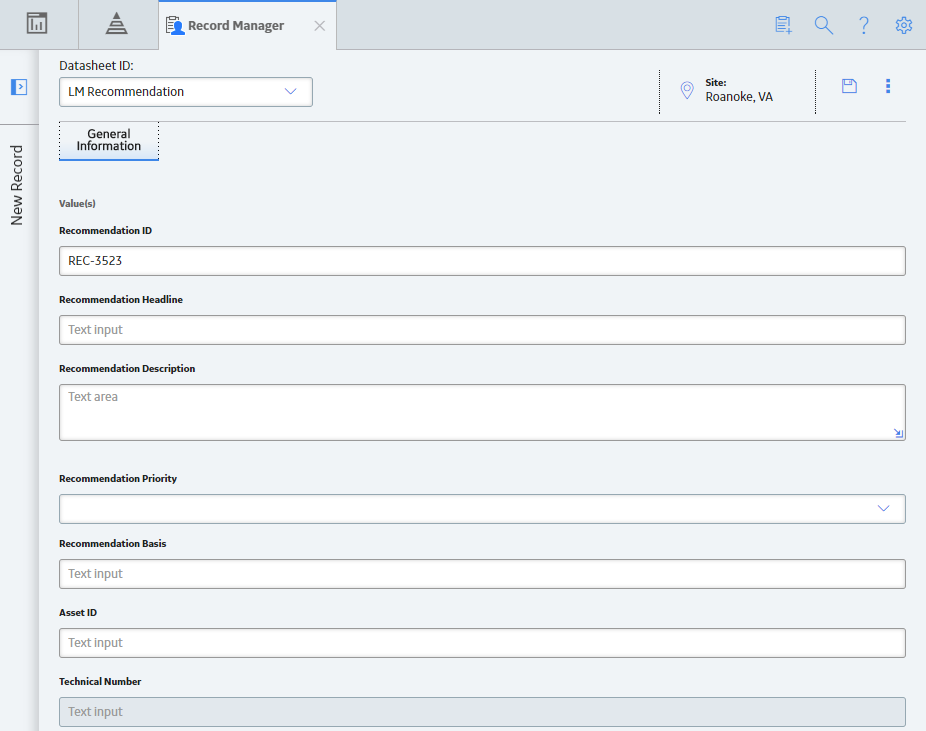Select the General Information tab

109,141
